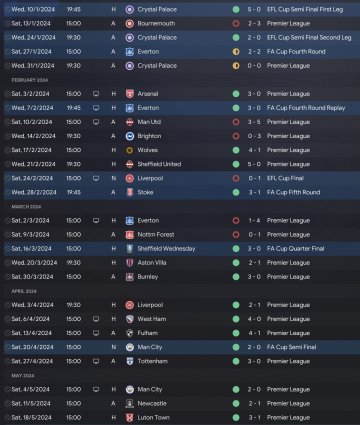Click the Brighton club badge icon
The width and height of the screenshot is (360, 425).
130,136
